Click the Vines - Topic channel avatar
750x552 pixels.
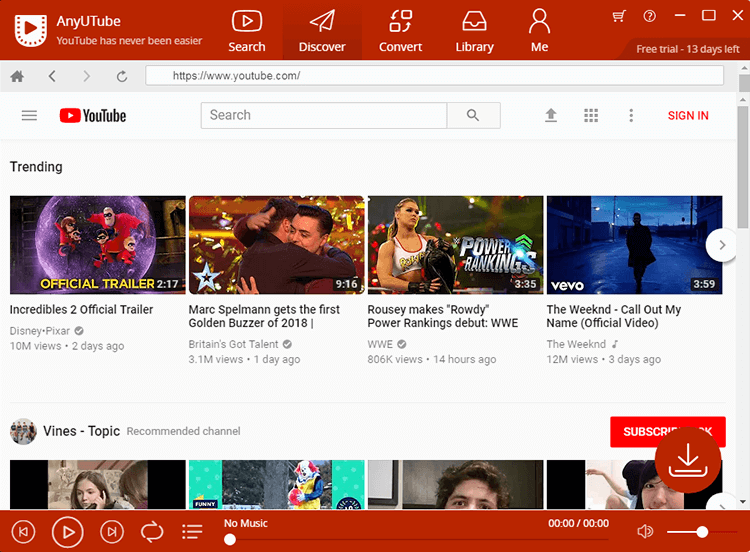point(23,431)
